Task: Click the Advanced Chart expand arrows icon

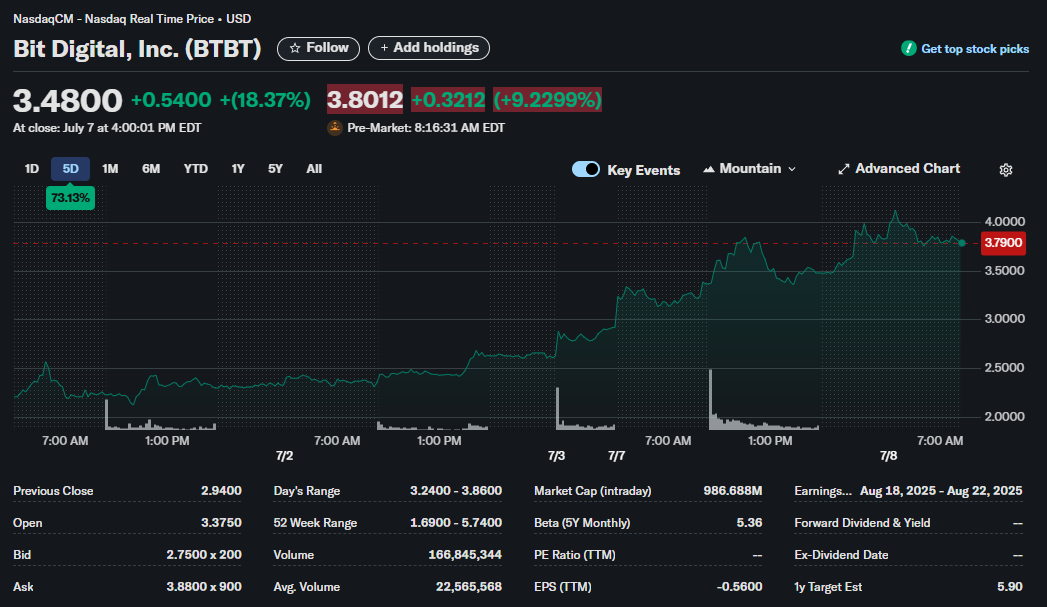Action: [843, 169]
